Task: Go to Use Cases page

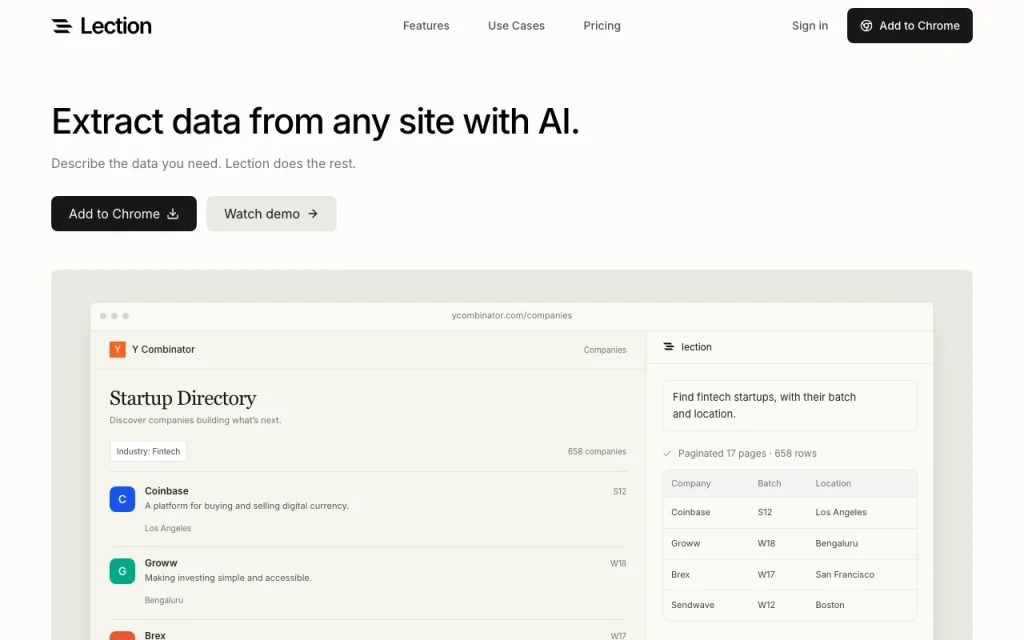Action: (516, 25)
